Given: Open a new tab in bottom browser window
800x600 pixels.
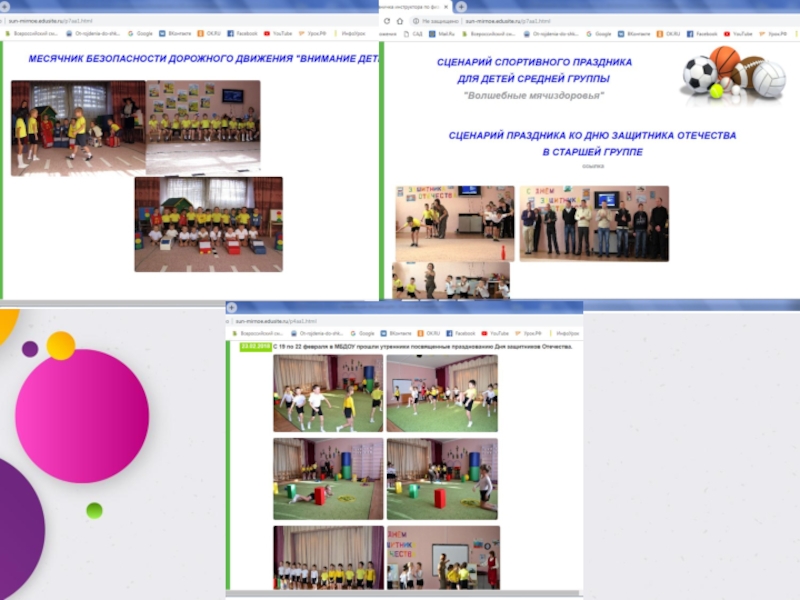Looking at the screenshot, I should pos(232,307).
